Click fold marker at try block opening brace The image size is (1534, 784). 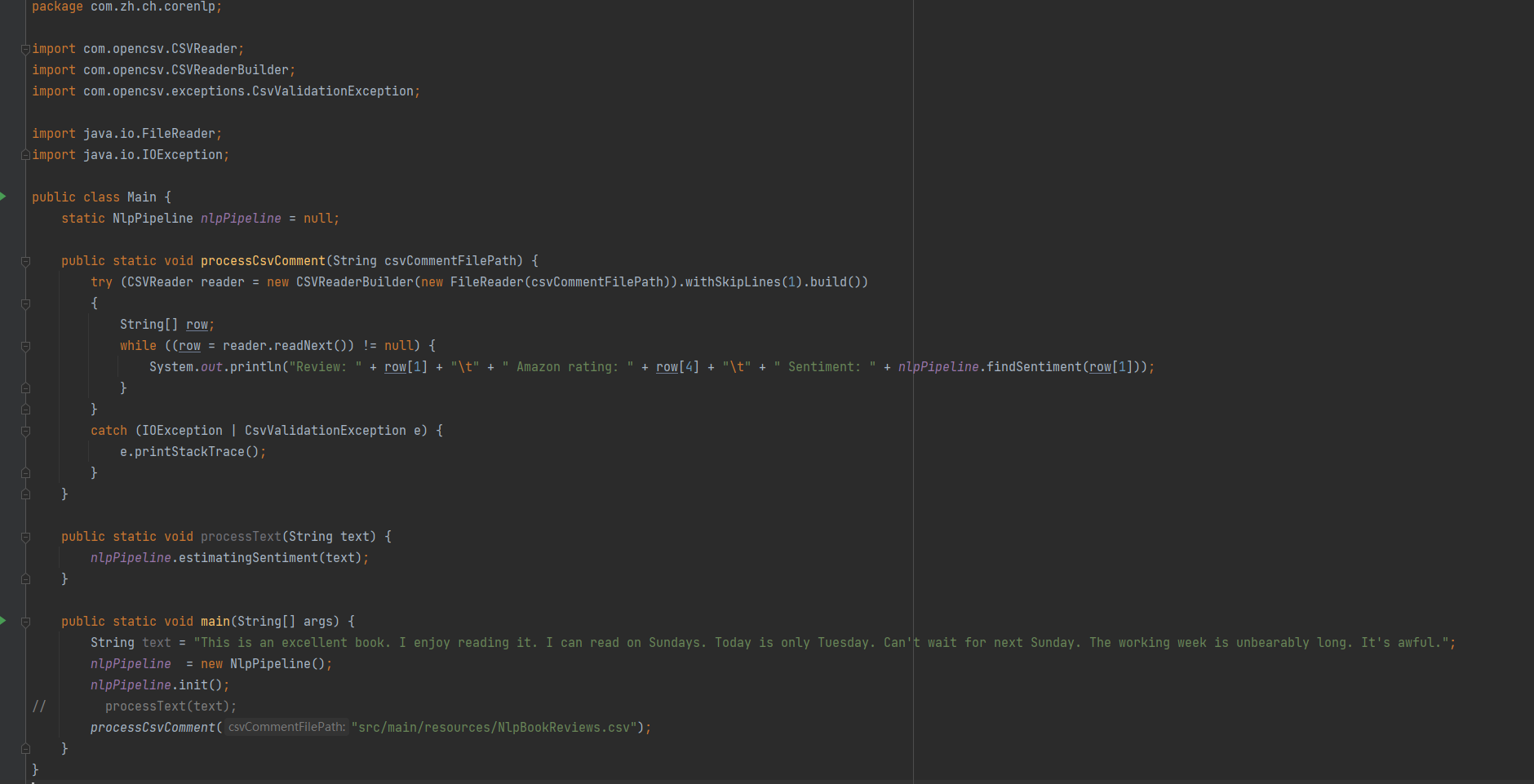tap(25, 303)
